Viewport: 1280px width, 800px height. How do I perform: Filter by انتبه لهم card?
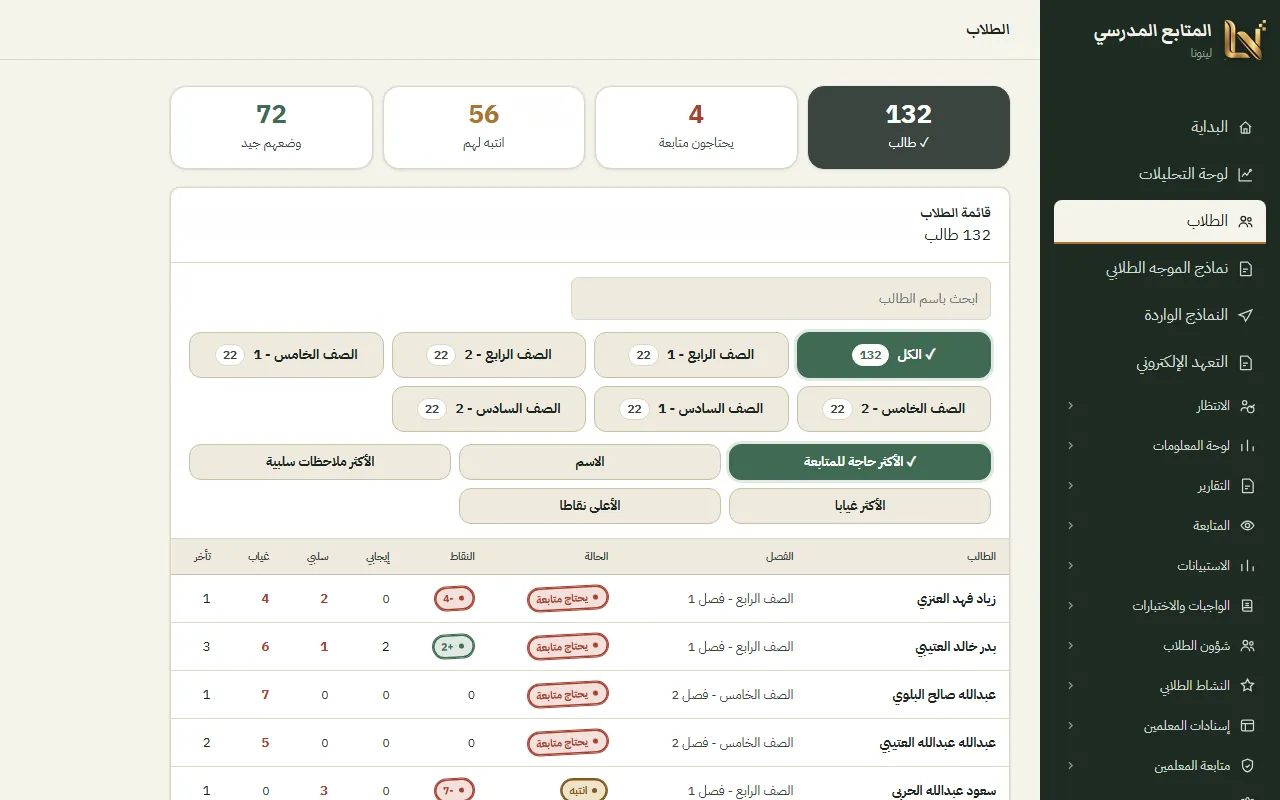[484, 127]
